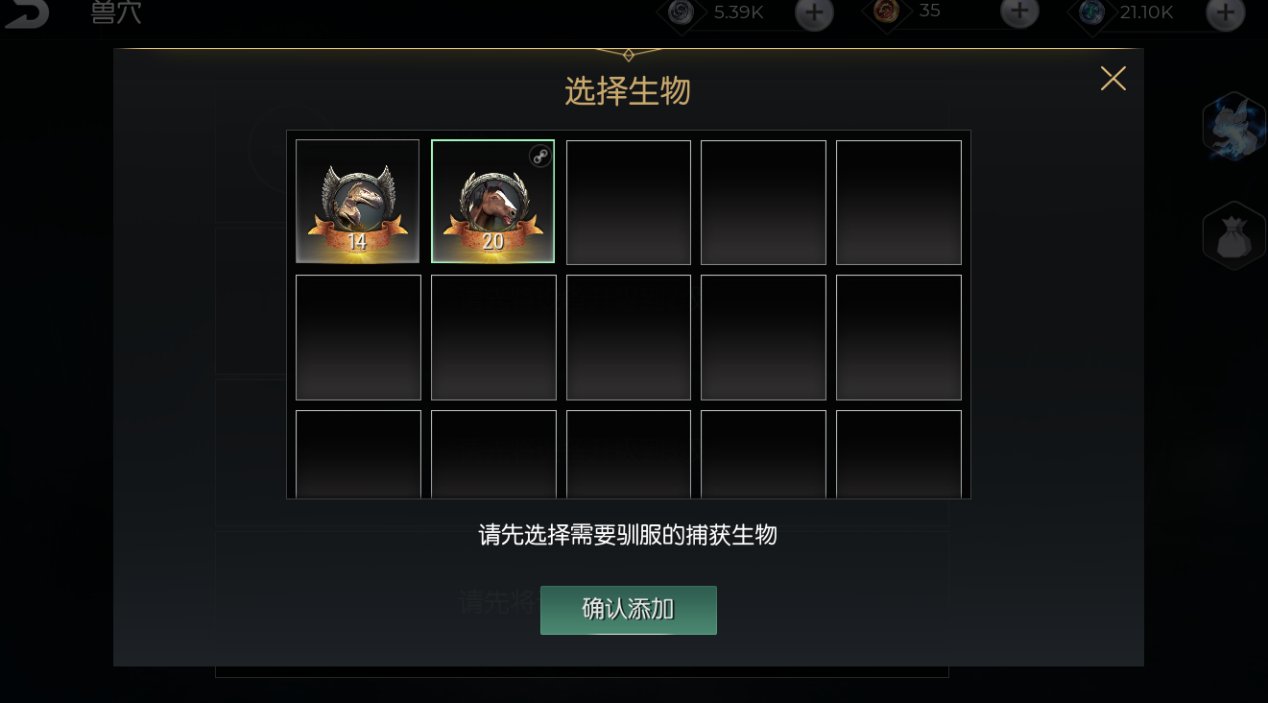Select the last empty slot in first row
This screenshot has height=703, width=1268.
898,202
